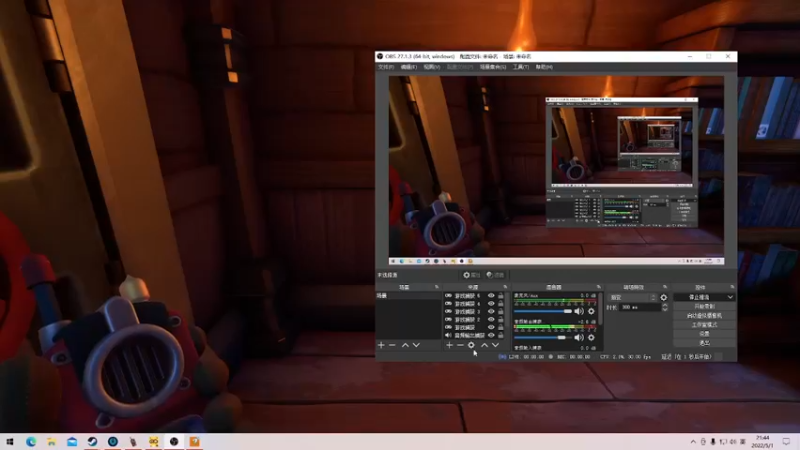Open source properties gear in 来源 panel toolbar
800x450 pixels.
pyautogui.click(x=471, y=345)
